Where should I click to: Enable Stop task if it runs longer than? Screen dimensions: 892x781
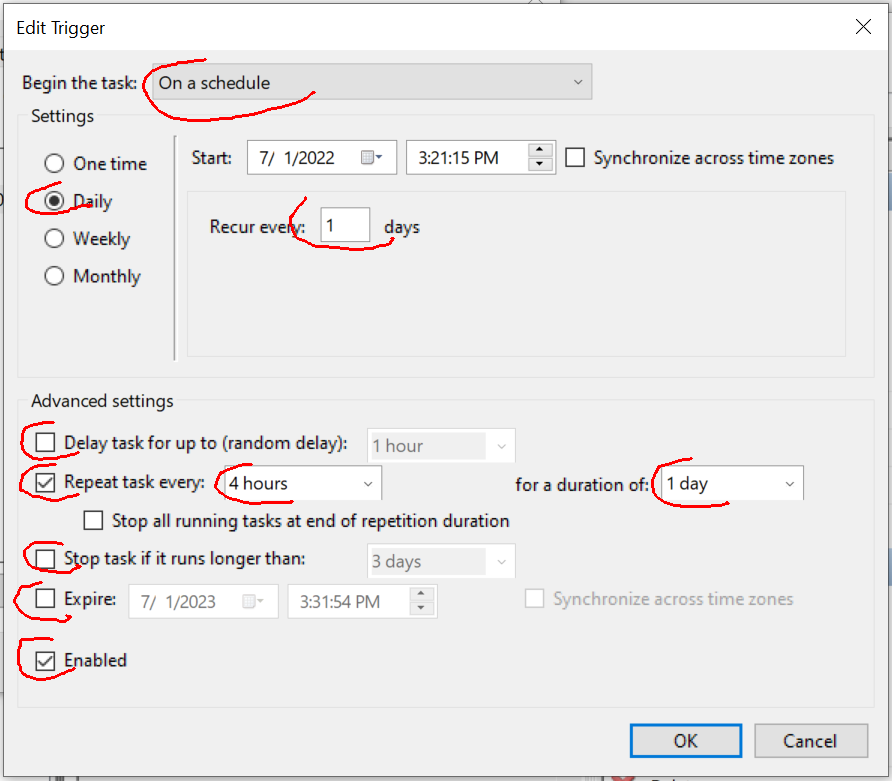pyautogui.click(x=45, y=559)
